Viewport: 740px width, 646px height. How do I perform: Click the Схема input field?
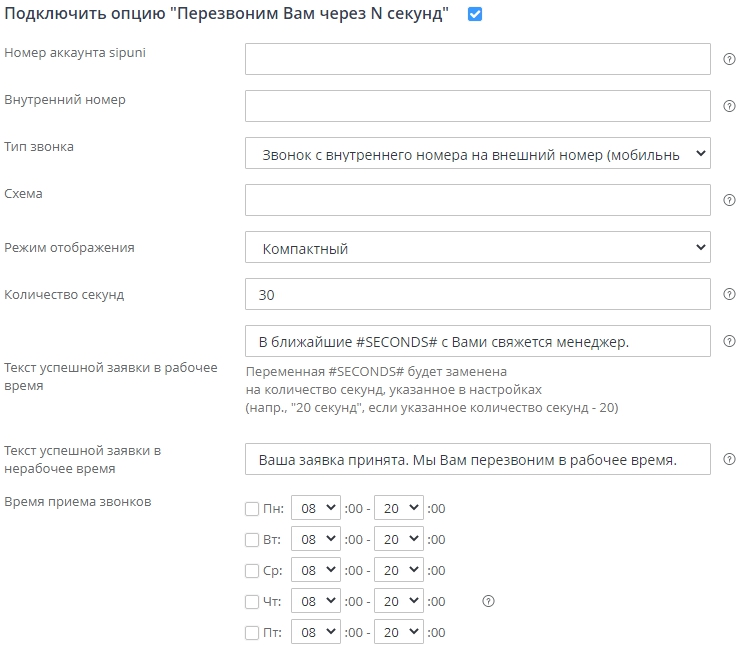point(477,200)
